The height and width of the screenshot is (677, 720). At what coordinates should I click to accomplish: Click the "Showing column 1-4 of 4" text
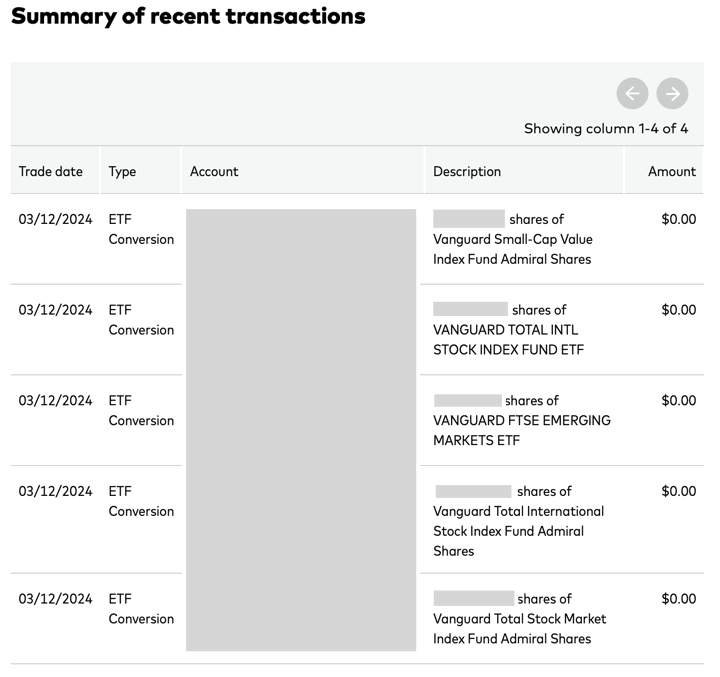tap(606, 129)
